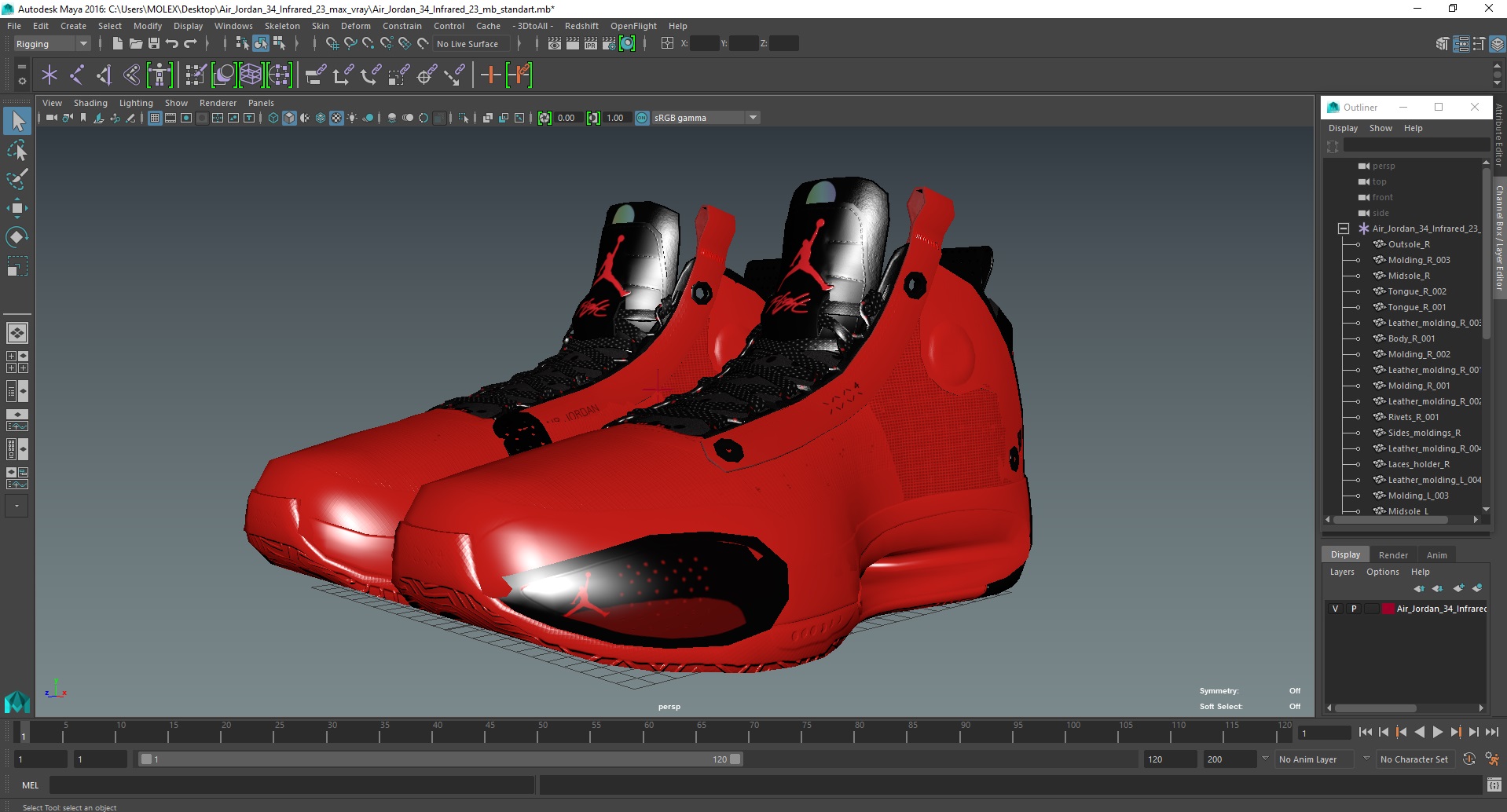Step to the next key
This screenshot has height=812, width=1507.
[x=1456, y=732]
